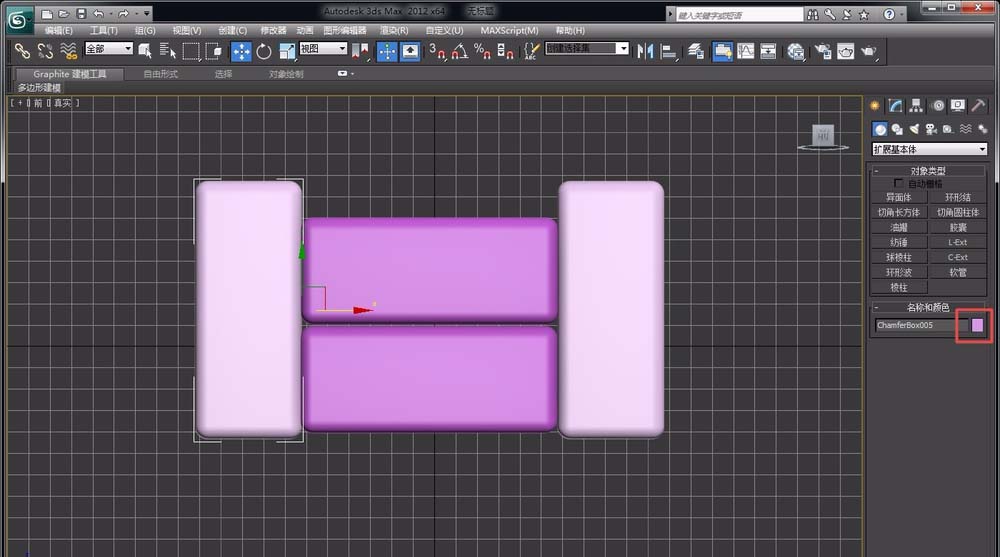Screen dimensions: 1000x557
Task: Open Rendered Frame Window teapot icon
Action: tap(846, 51)
